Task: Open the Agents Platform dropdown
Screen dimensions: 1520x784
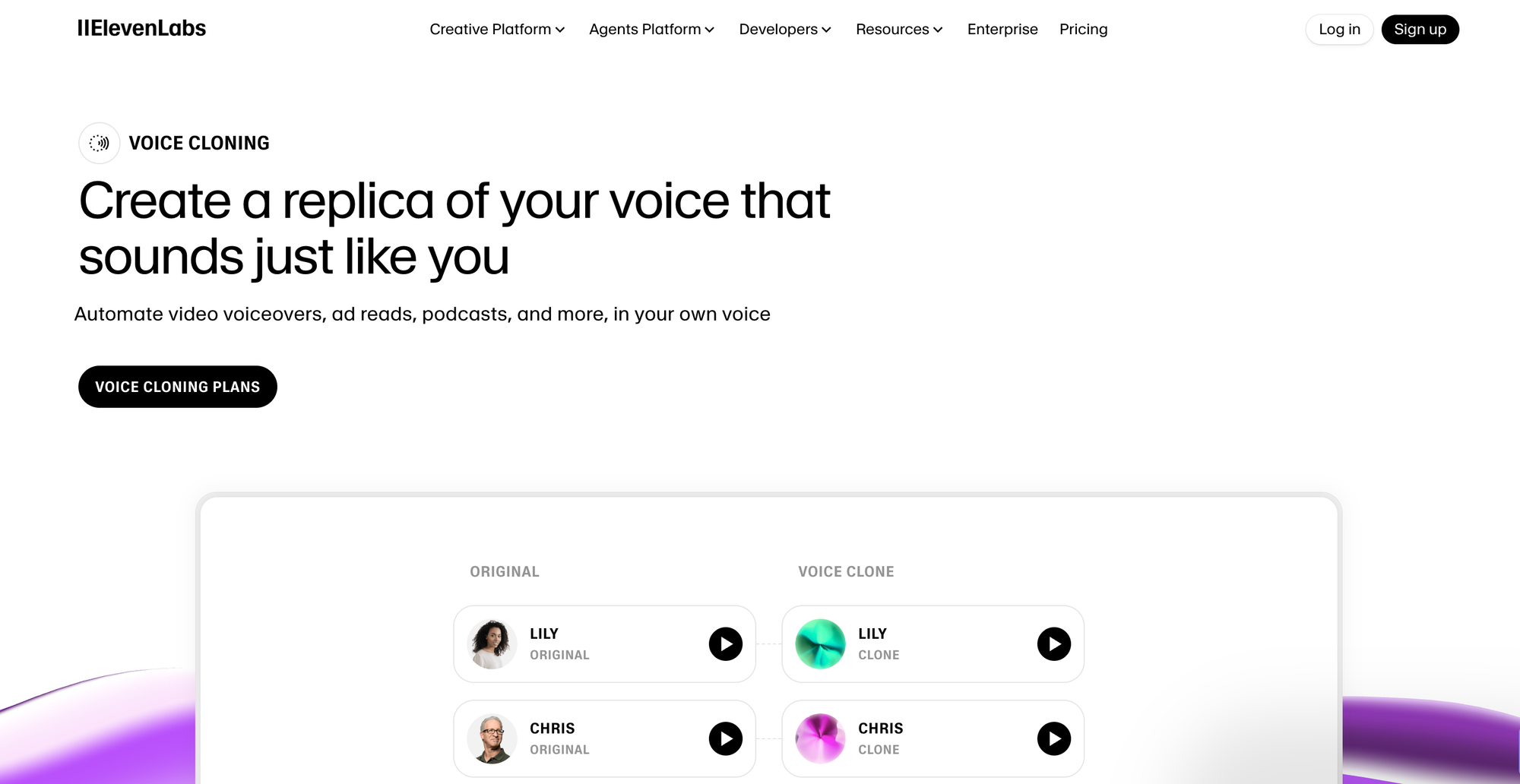Action: [651, 30]
